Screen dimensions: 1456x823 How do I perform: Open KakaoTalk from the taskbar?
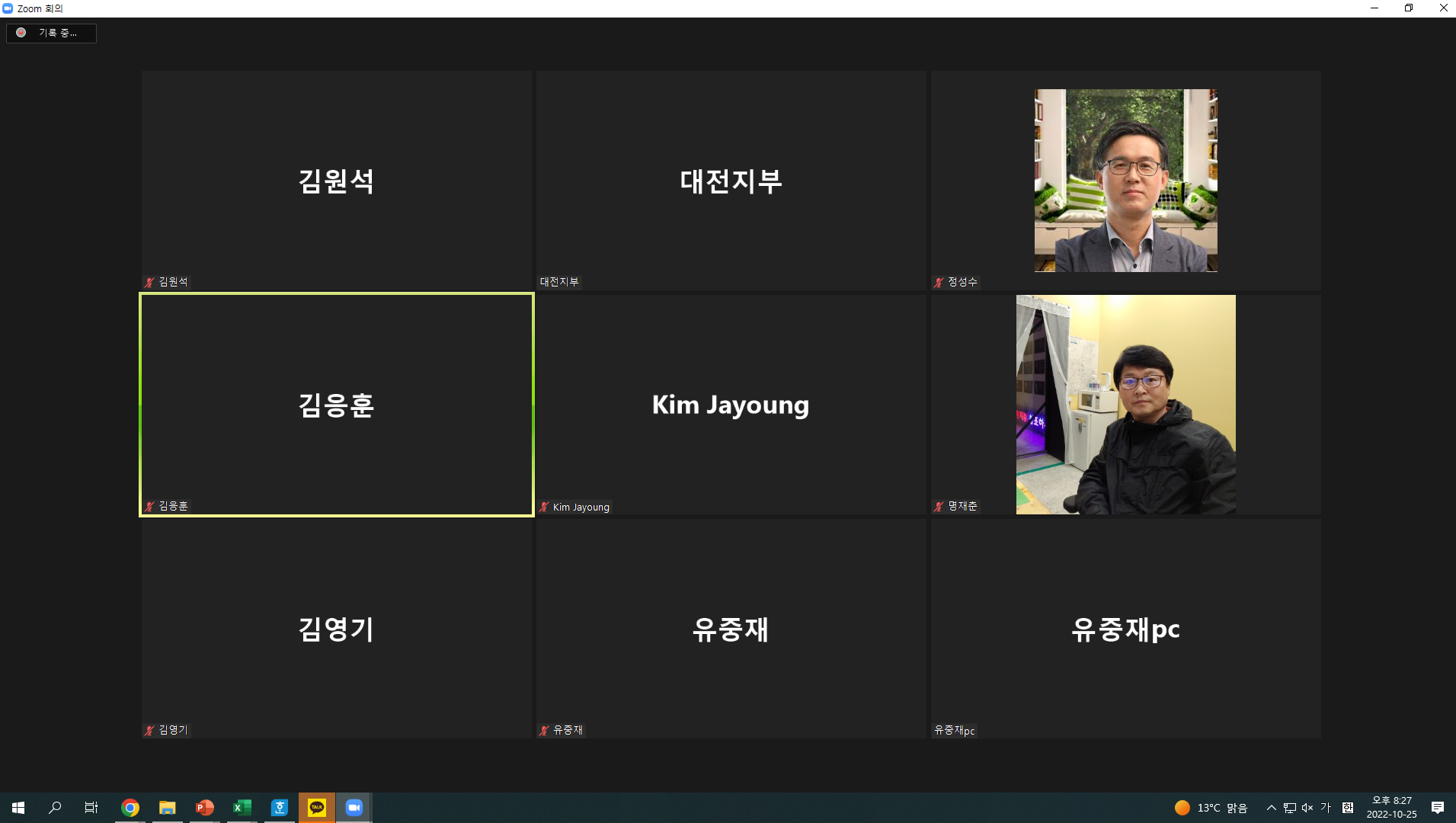pos(317,808)
